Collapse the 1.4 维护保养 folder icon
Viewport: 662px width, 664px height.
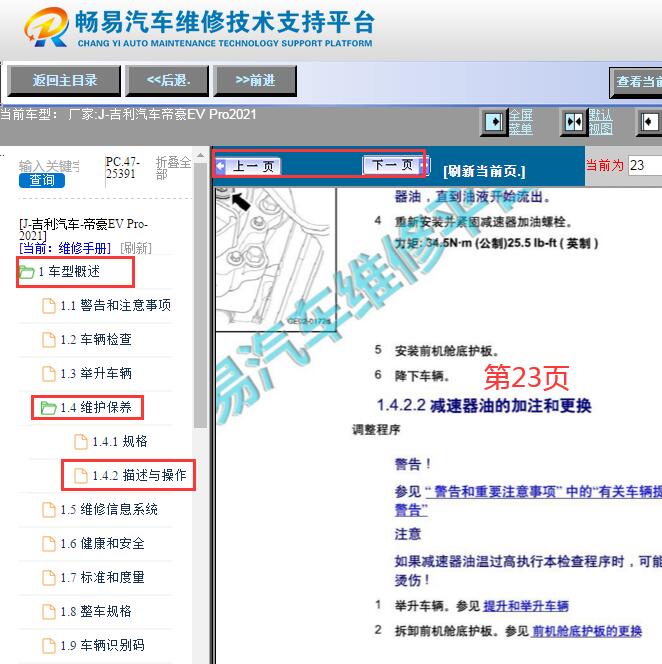point(48,408)
